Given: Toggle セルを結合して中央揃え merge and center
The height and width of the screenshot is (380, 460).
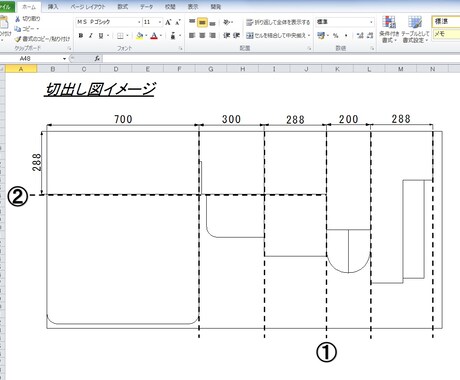Looking at the screenshot, I should (x=276, y=35).
